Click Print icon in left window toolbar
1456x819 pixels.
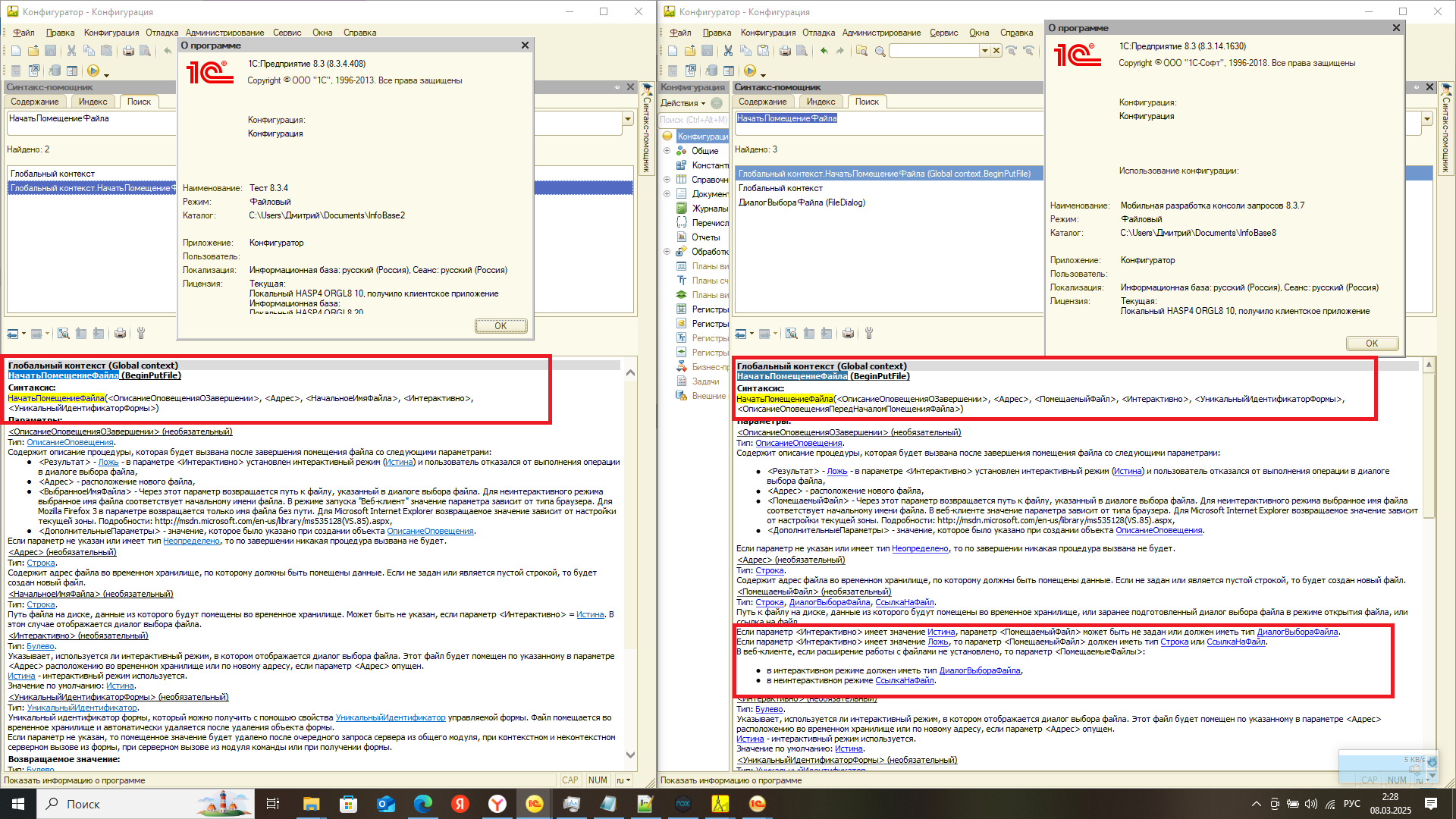[x=128, y=51]
